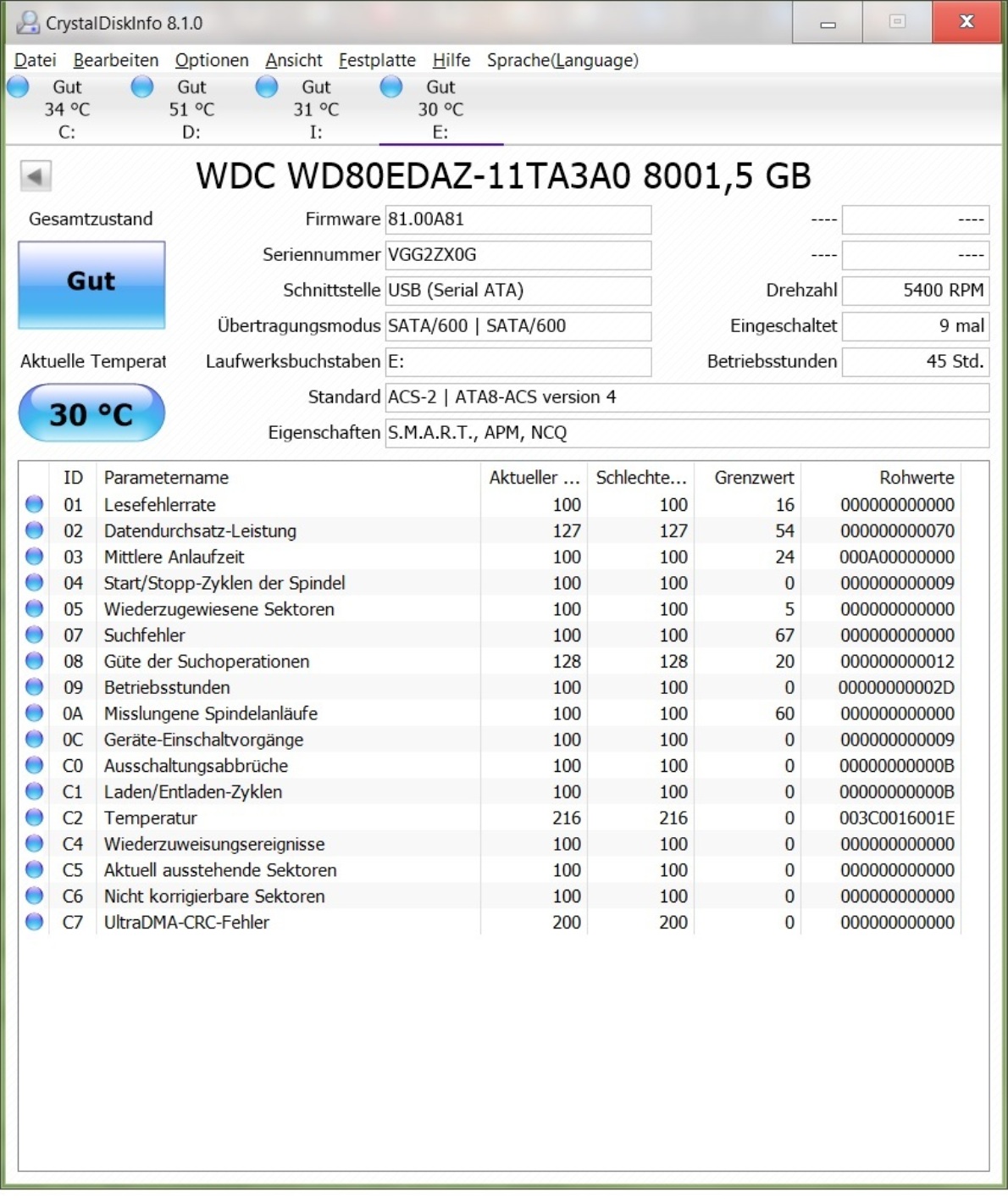This screenshot has width=1008, height=1204.
Task: Click the Laufwerksbuchstaben field E:
Action: pyautogui.click(x=518, y=362)
